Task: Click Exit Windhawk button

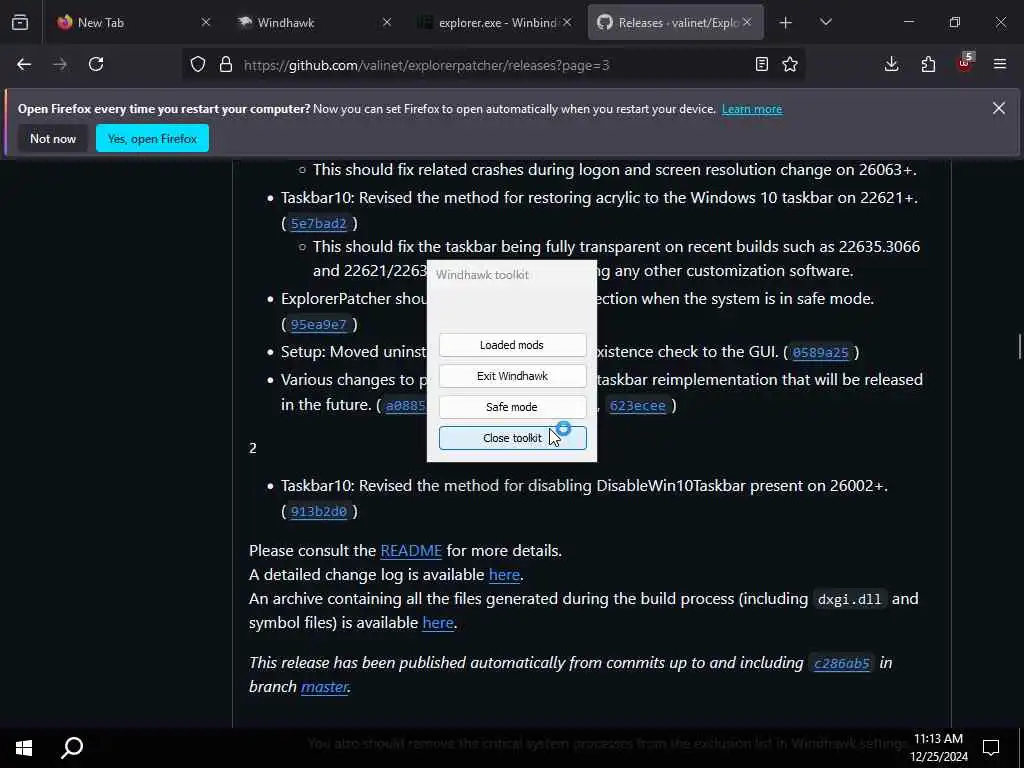Action: point(512,376)
